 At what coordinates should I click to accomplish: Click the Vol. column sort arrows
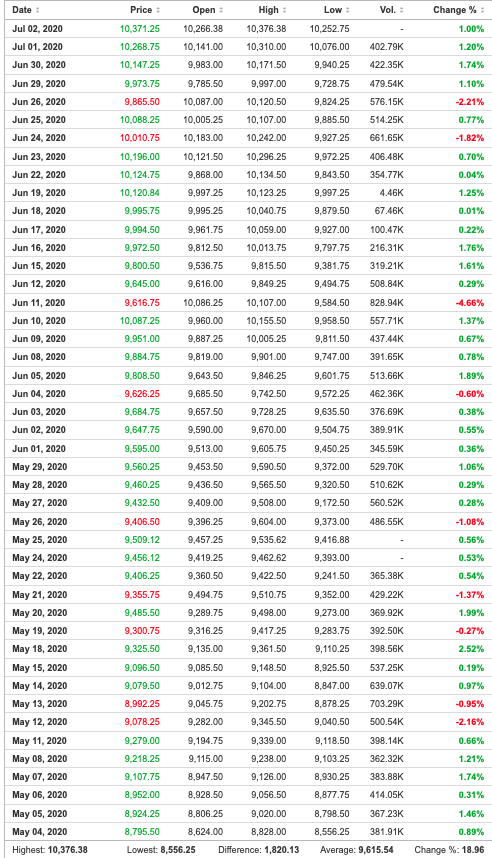coord(402,10)
